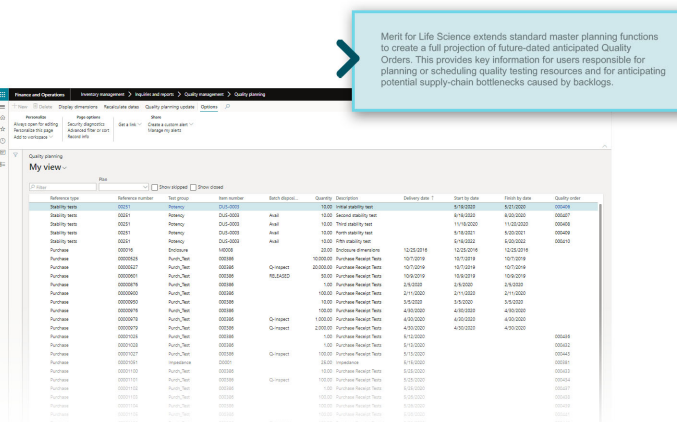Open Advanced filter or sort
The width and height of the screenshot is (677, 422).
click(88, 130)
